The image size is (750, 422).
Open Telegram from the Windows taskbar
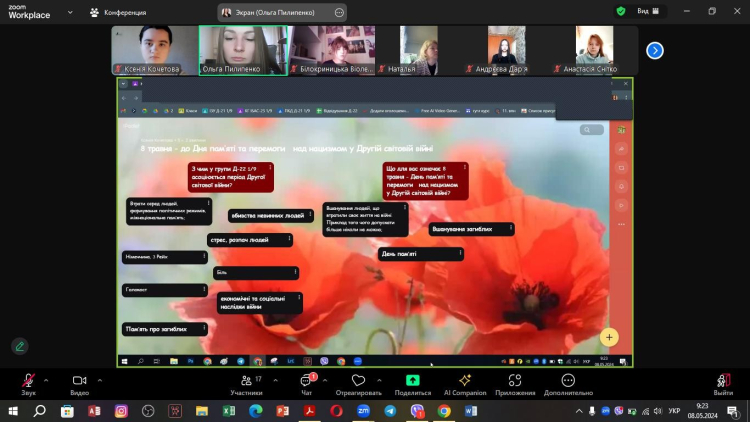(390, 410)
